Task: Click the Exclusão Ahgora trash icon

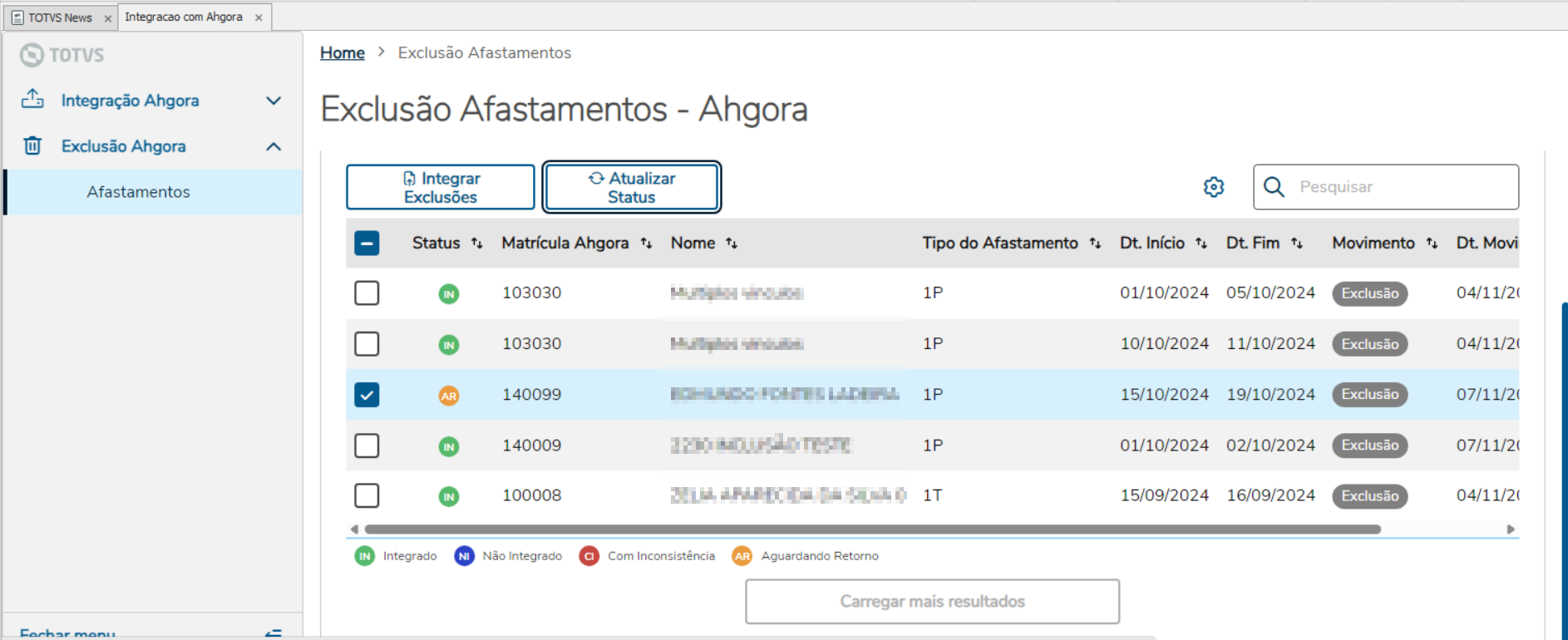Action: (x=32, y=145)
